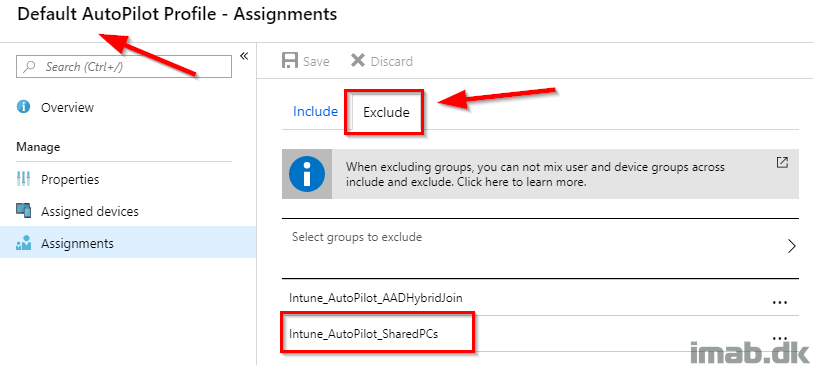Select the Intune_AutoPilot_SharedPCs group row
Screen dimensions: 813x365
tap(540, 334)
